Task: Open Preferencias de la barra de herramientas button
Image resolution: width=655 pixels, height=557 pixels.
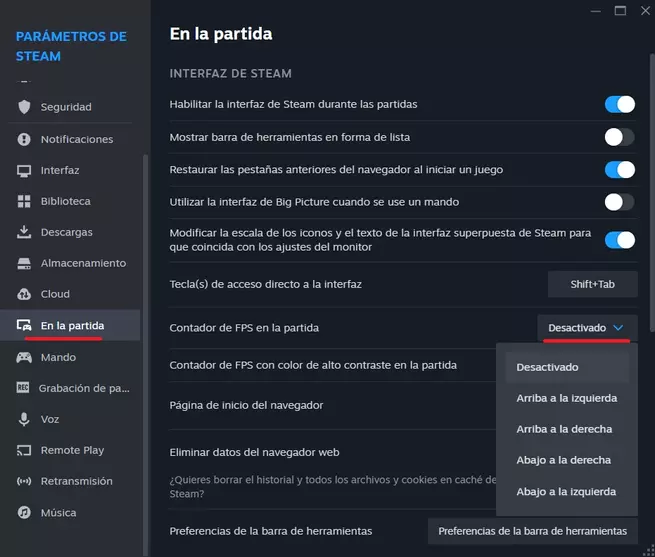Action: click(533, 531)
